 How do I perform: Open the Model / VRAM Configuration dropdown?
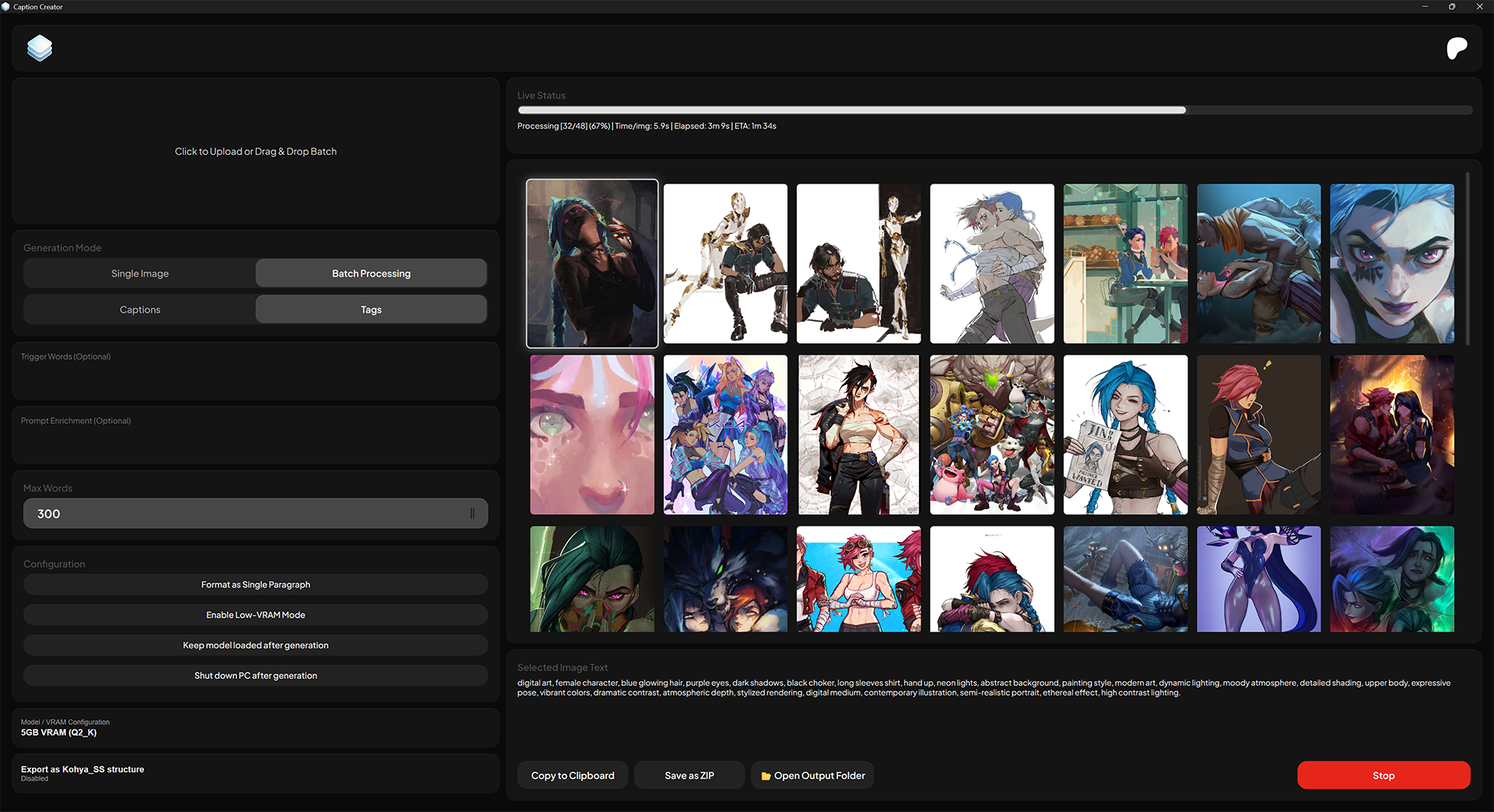click(256, 728)
